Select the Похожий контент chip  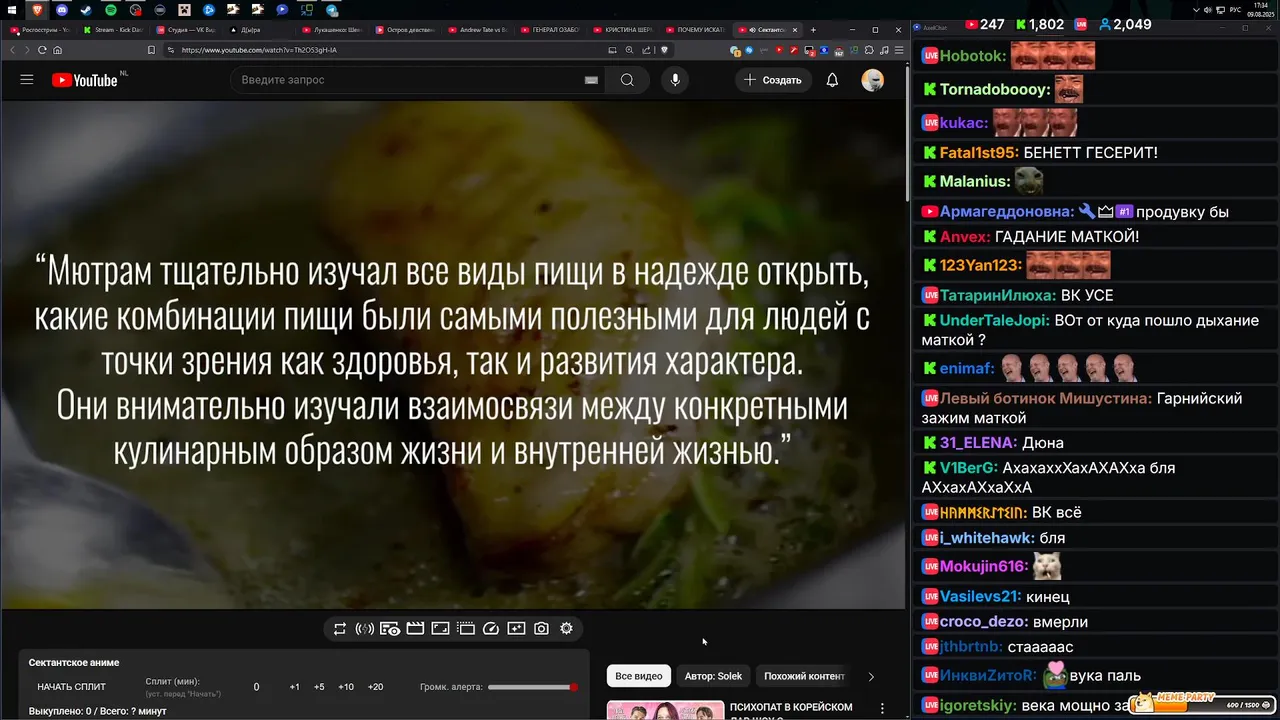(804, 676)
